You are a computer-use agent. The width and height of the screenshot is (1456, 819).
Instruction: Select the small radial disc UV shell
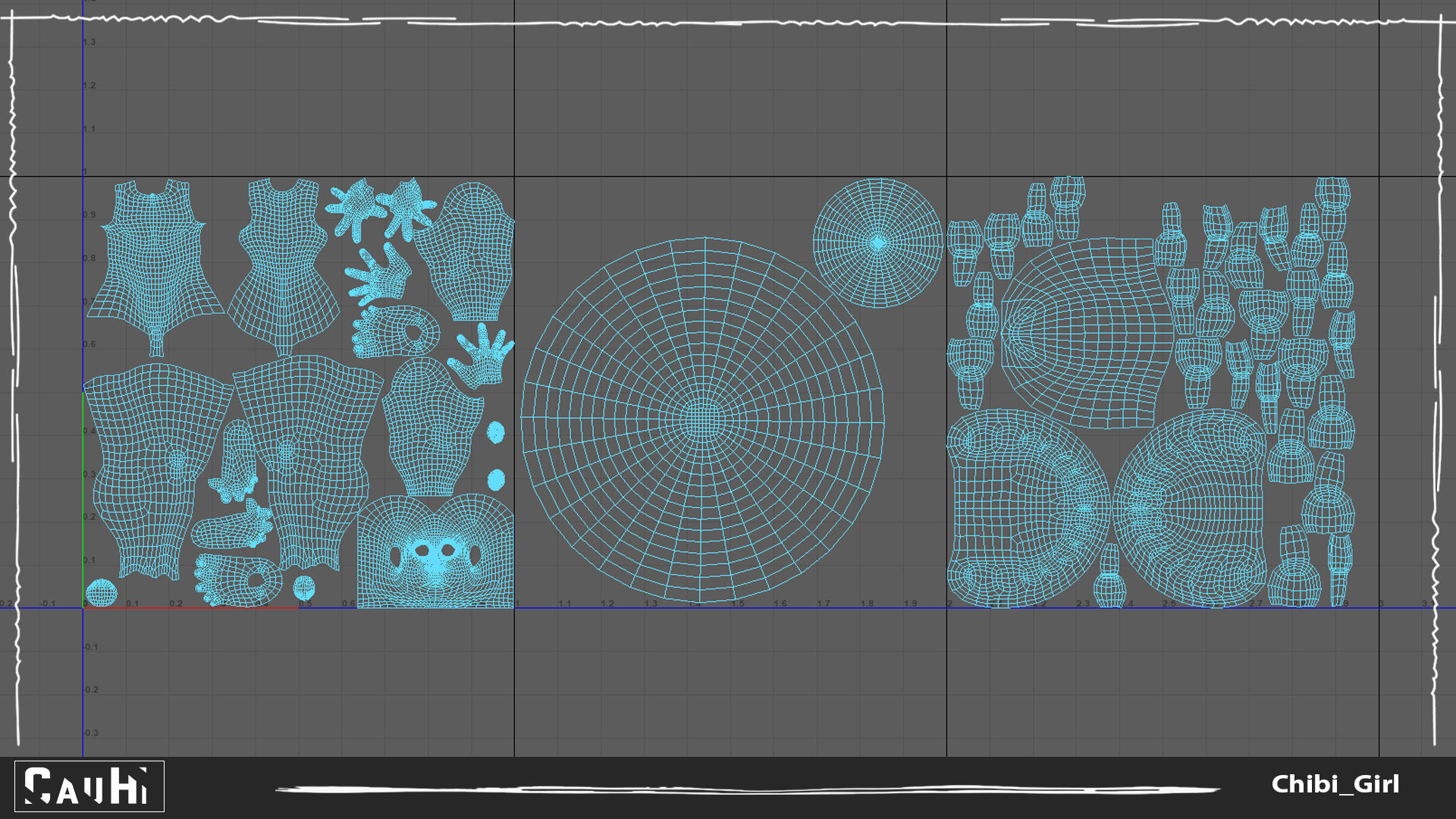[x=877, y=243]
